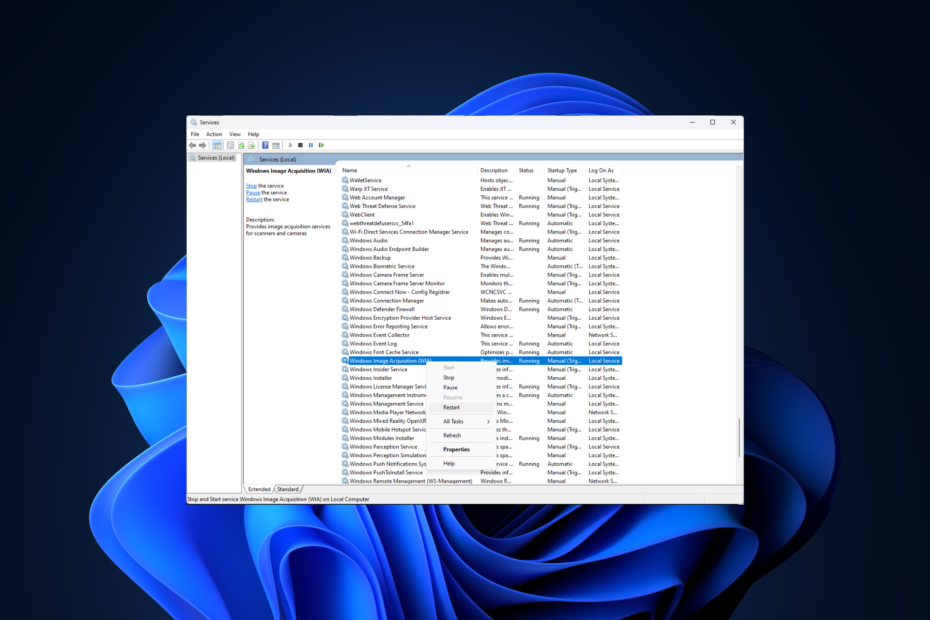Click the Forward arrow in Services toolbar
This screenshot has width=930, height=620.
(203, 145)
